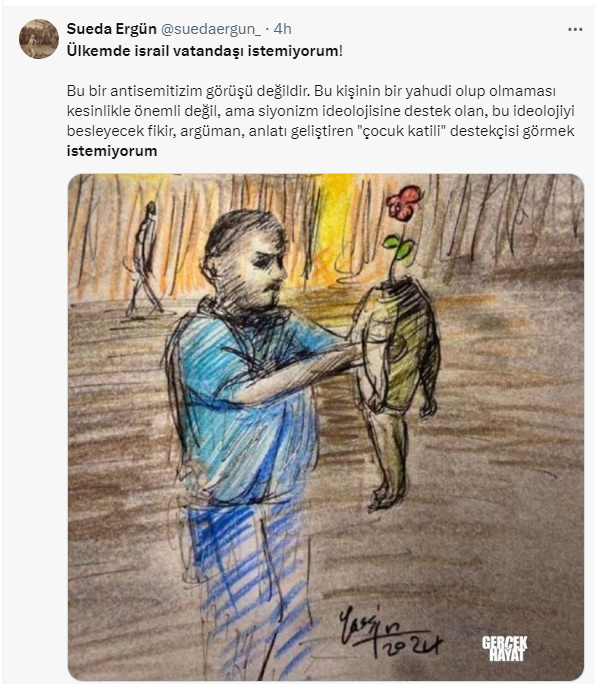
Task: Click the walking figure in the drawing's background
Action: click(x=145, y=260)
